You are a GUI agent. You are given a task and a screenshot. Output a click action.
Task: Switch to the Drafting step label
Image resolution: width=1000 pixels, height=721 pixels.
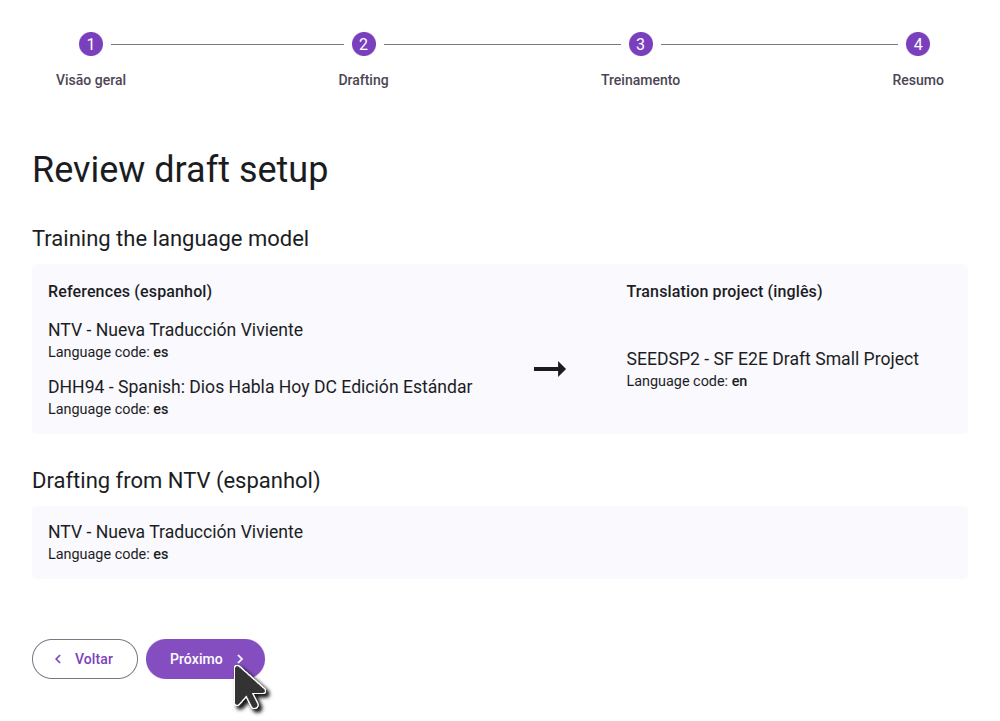[363, 80]
